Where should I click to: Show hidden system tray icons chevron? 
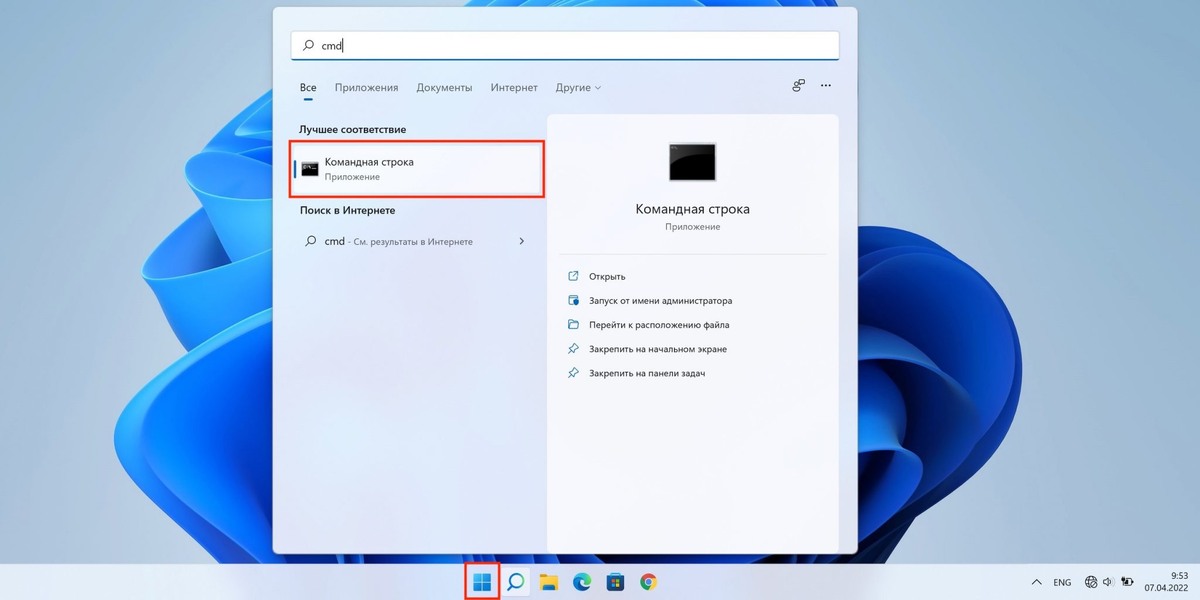pyautogui.click(x=1036, y=582)
